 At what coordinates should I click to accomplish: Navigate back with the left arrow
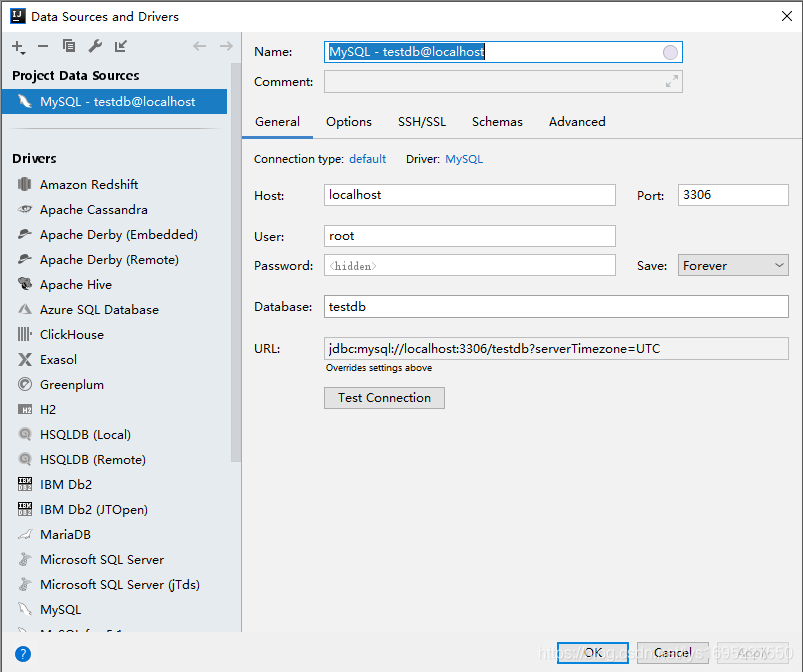[199, 46]
